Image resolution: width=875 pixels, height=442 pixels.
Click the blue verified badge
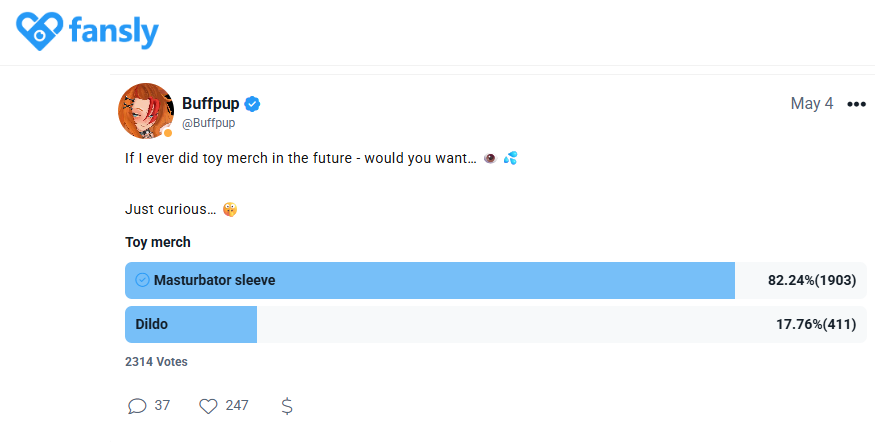pyautogui.click(x=254, y=104)
